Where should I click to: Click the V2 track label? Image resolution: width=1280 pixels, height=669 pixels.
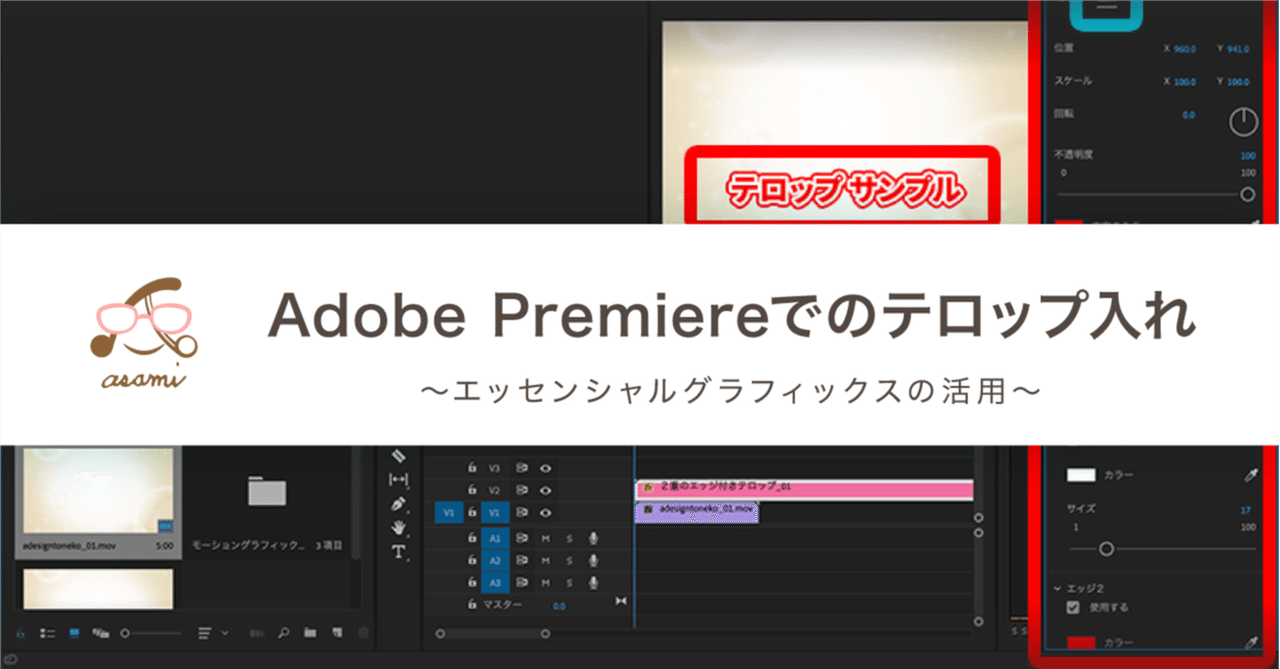[x=494, y=490]
